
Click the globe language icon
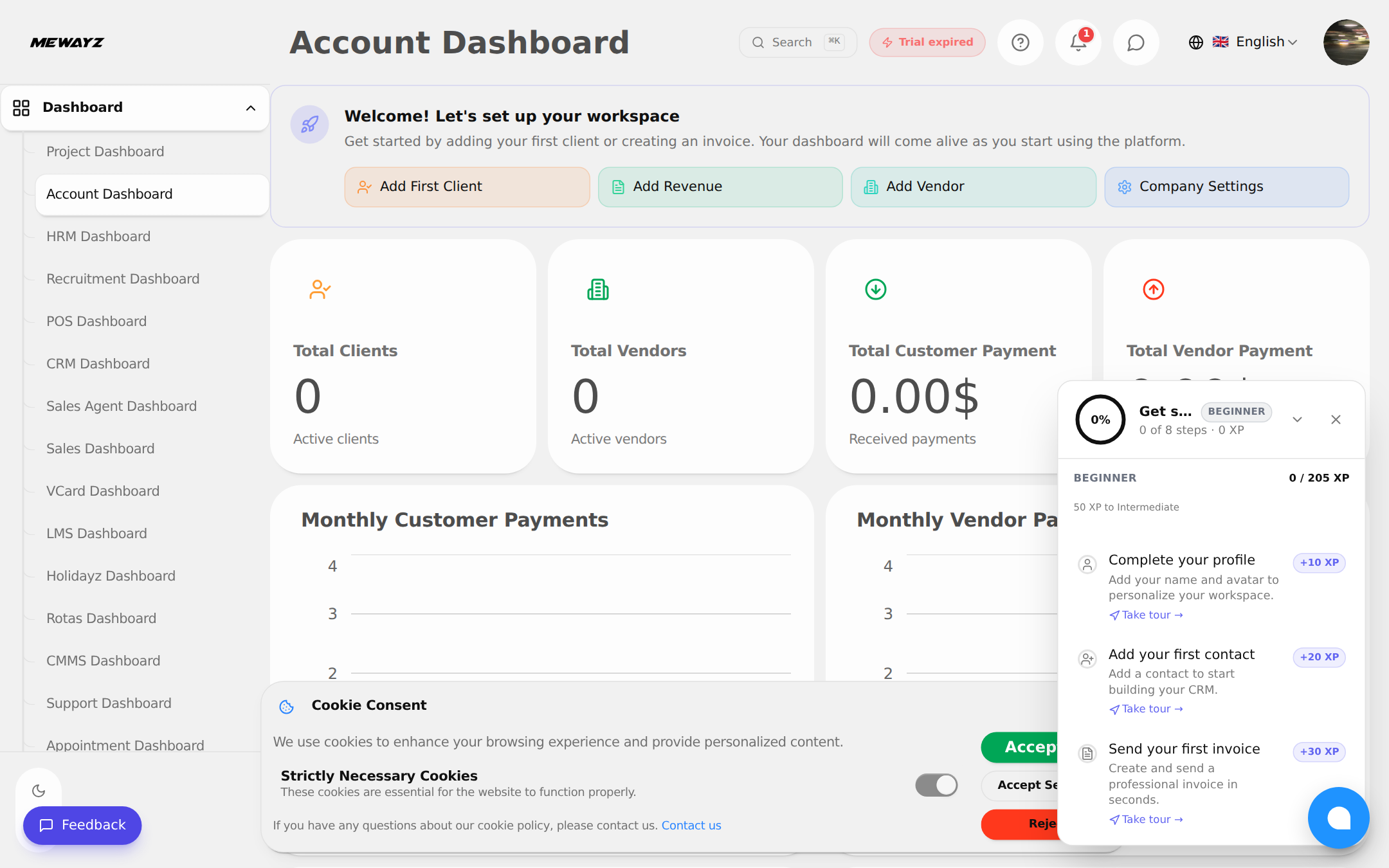pos(1195,42)
